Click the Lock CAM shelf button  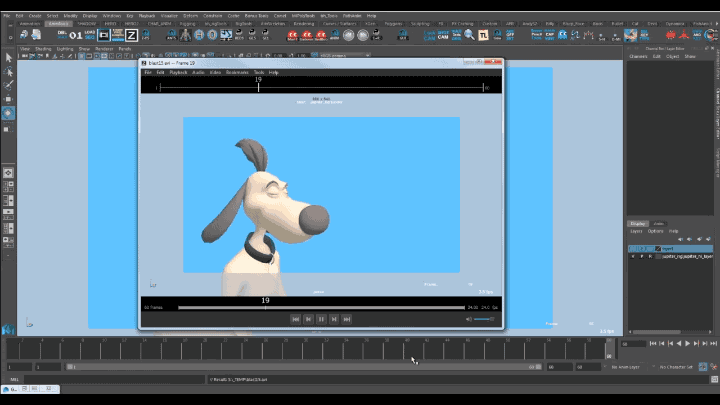tap(429, 35)
